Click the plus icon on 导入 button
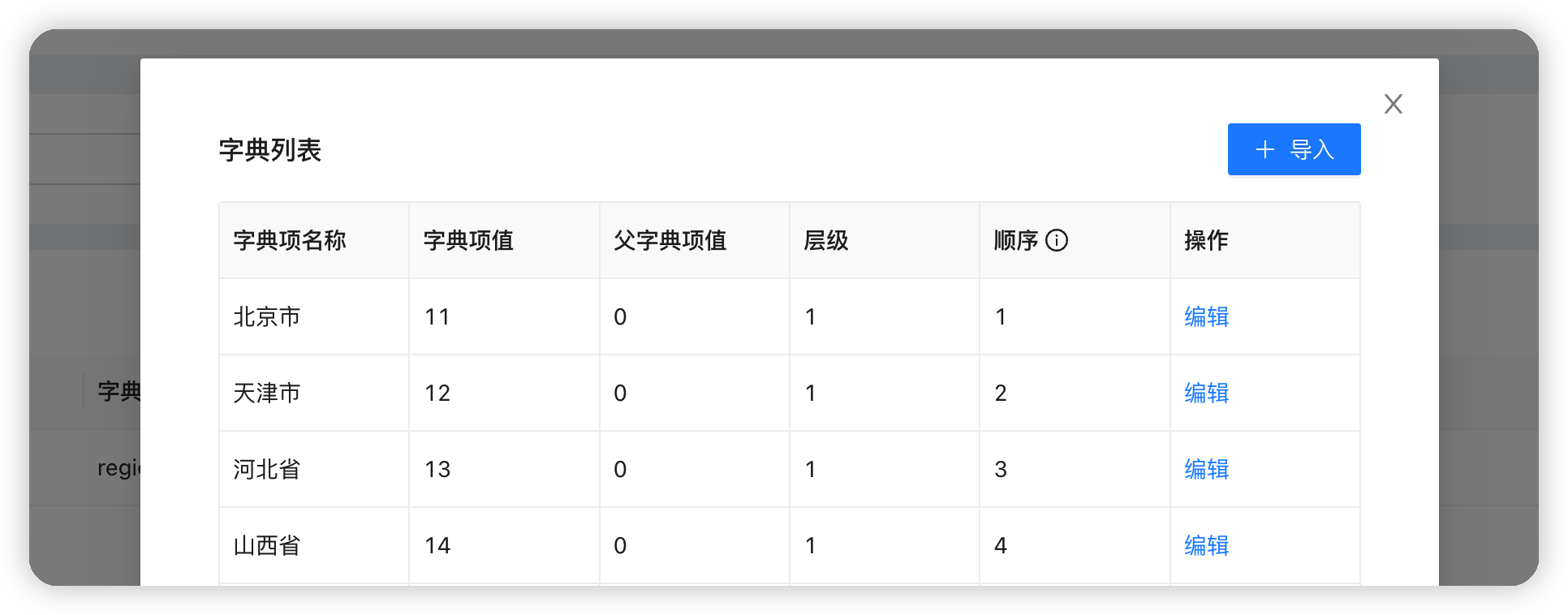 (x=1265, y=149)
